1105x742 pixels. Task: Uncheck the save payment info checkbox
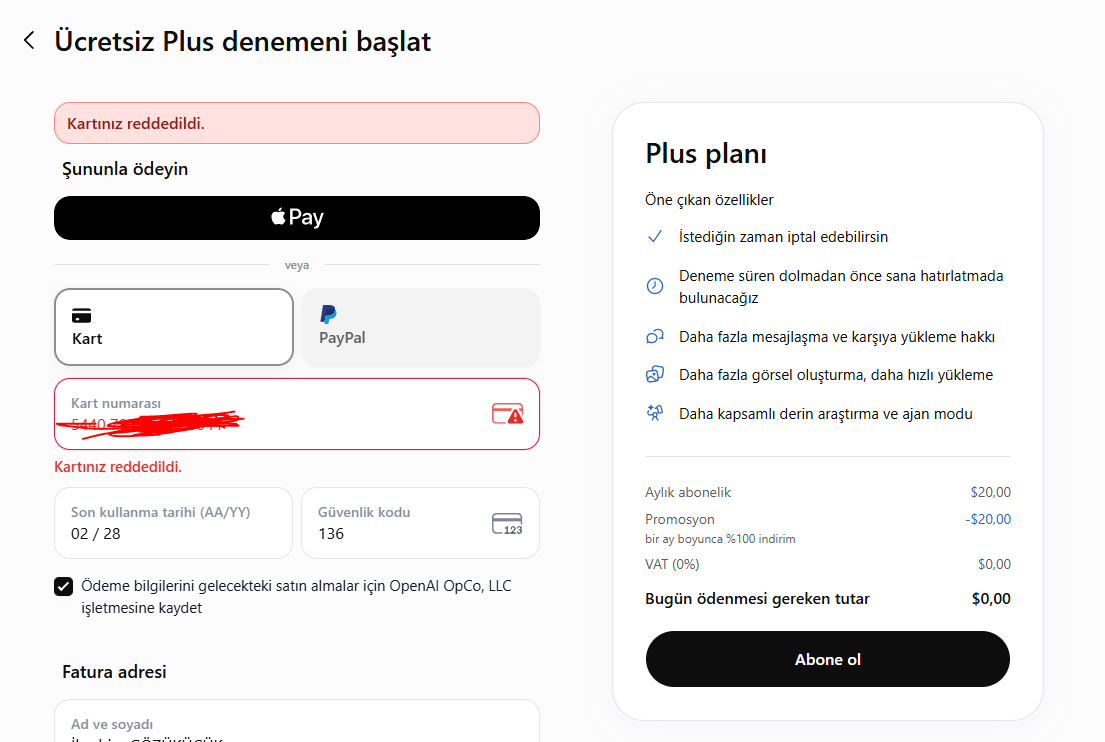point(63,586)
